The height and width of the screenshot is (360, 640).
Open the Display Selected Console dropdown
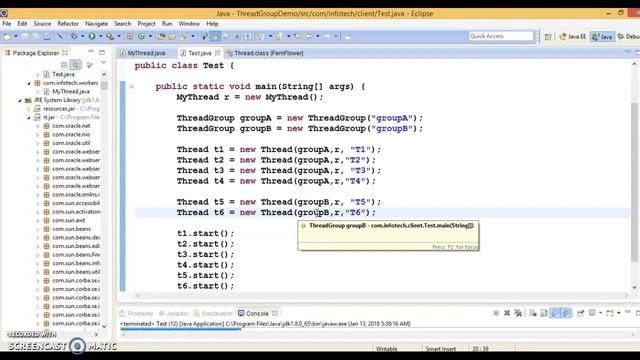[x=600, y=313]
